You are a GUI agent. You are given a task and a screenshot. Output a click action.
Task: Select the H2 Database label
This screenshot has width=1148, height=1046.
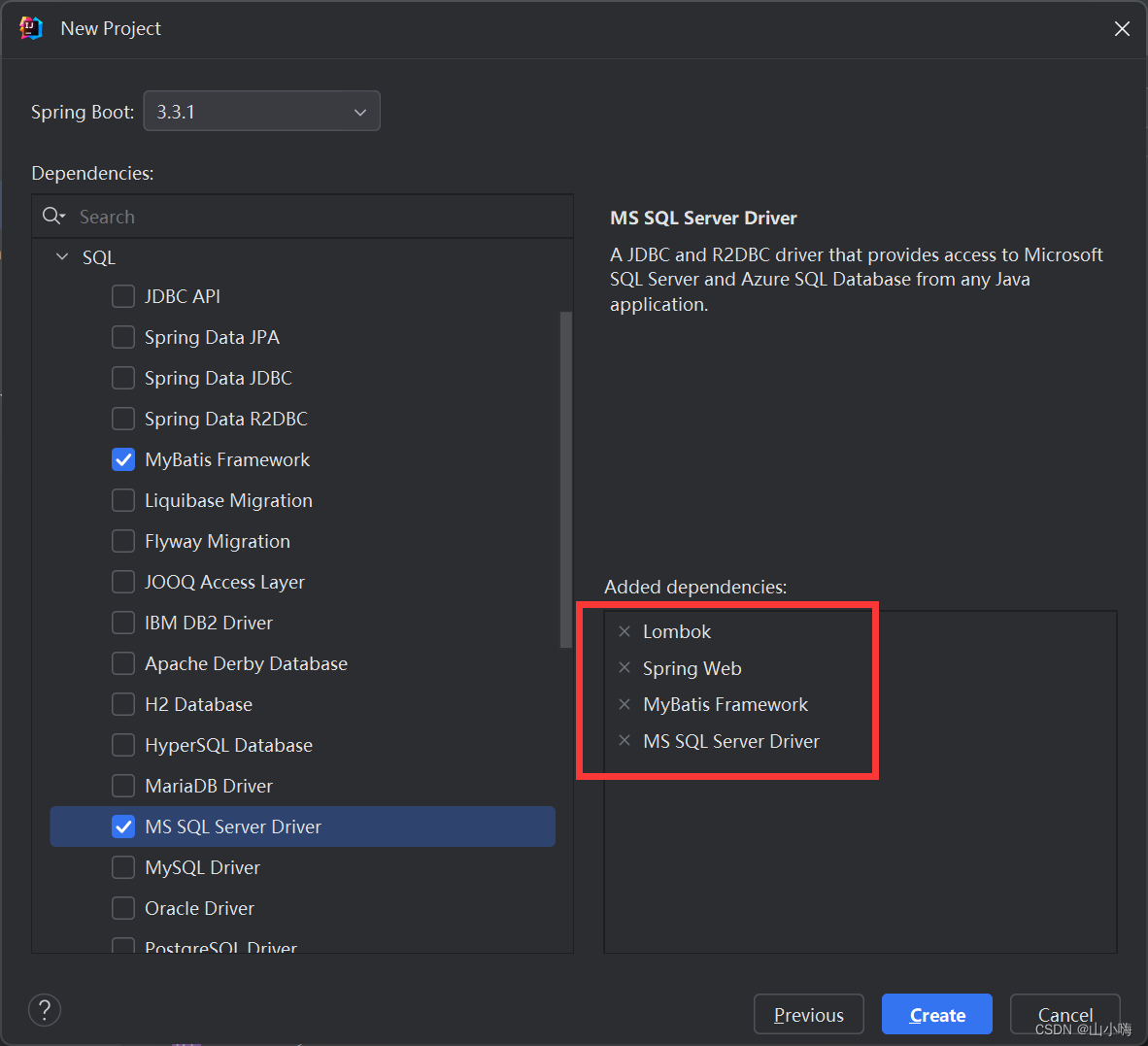(x=198, y=704)
